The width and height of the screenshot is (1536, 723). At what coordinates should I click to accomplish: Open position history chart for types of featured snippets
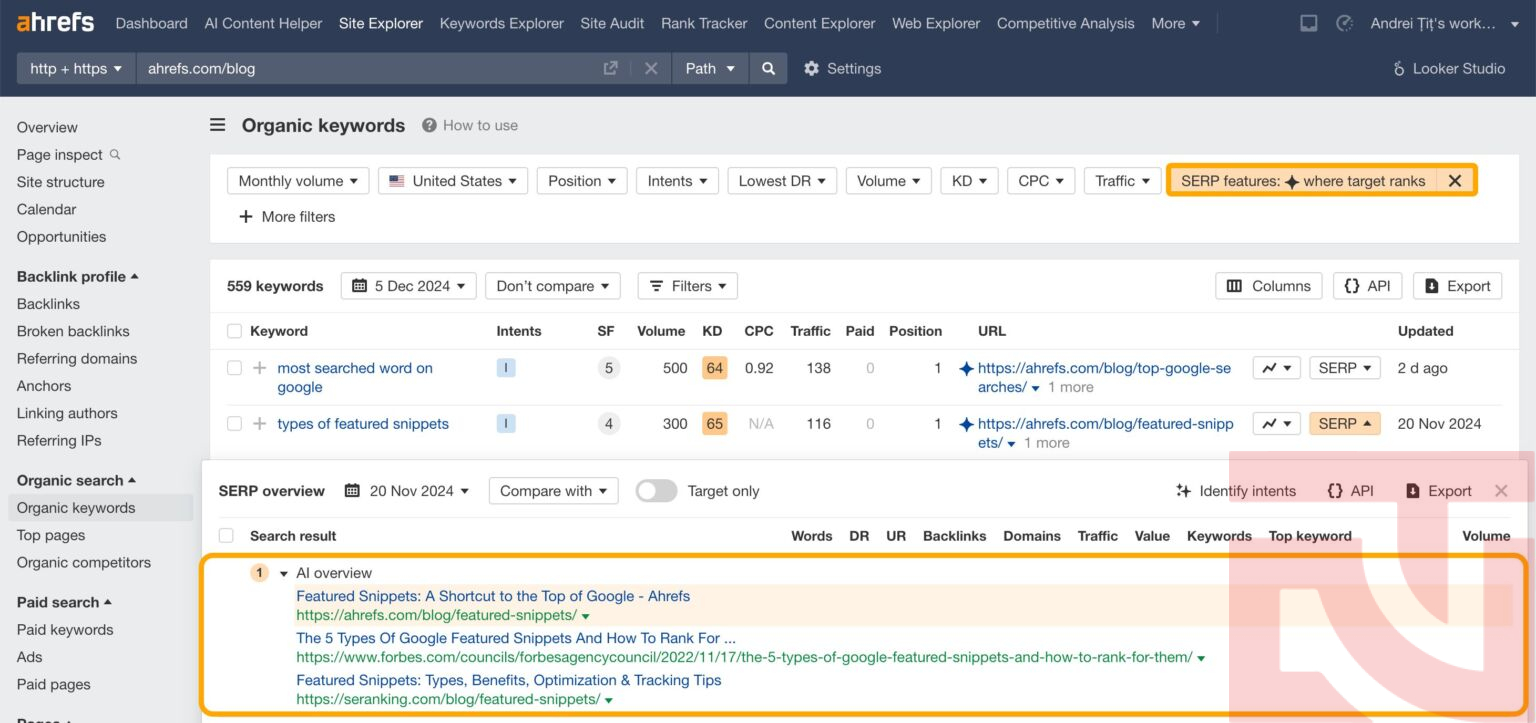coord(1276,424)
